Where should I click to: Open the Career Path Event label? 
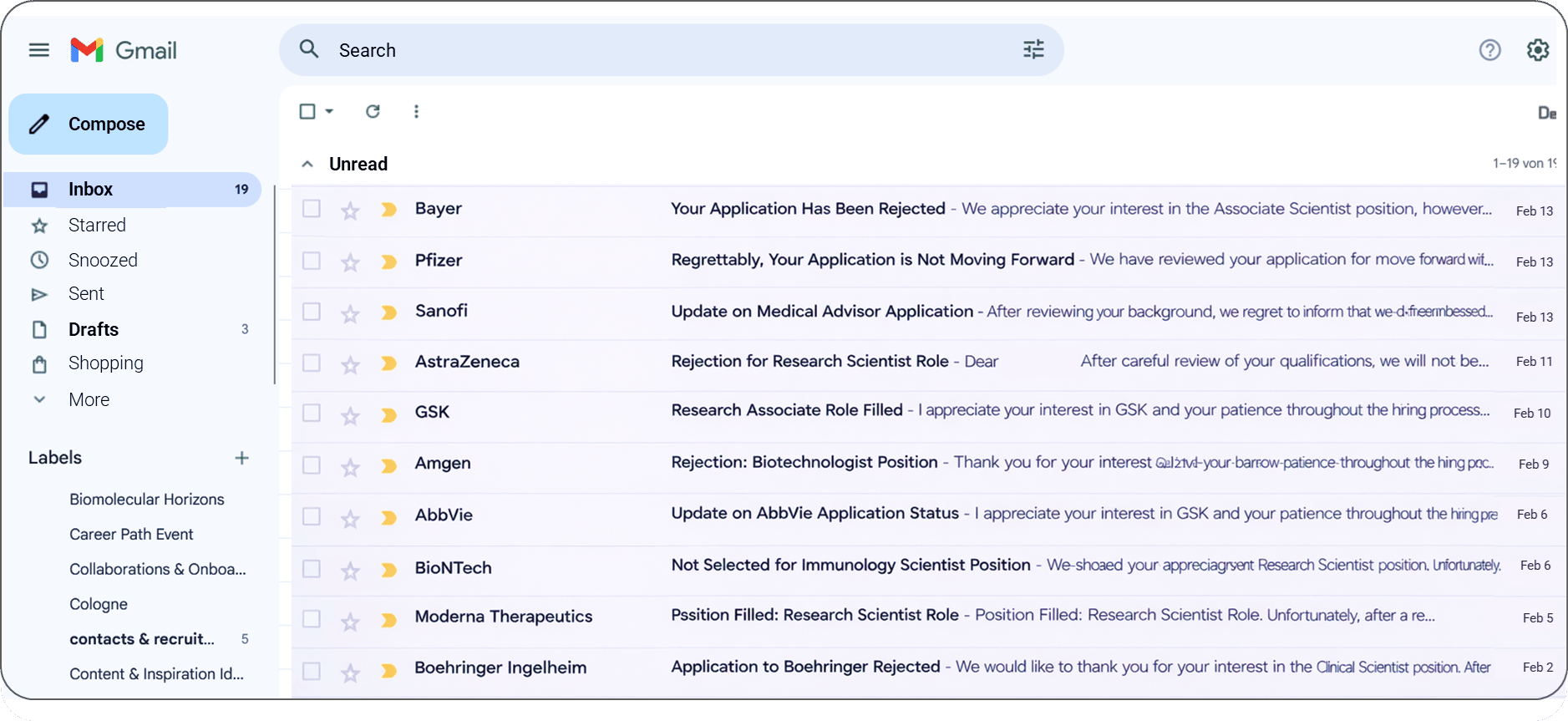point(131,534)
